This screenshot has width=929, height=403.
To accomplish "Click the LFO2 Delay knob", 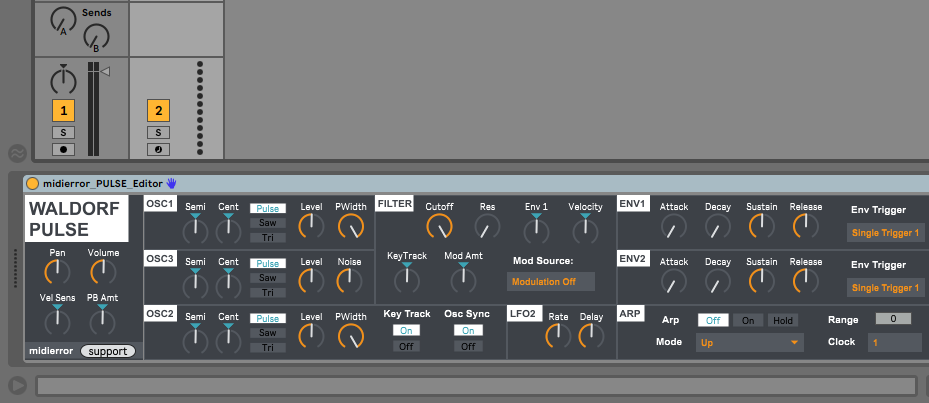I will [x=591, y=336].
